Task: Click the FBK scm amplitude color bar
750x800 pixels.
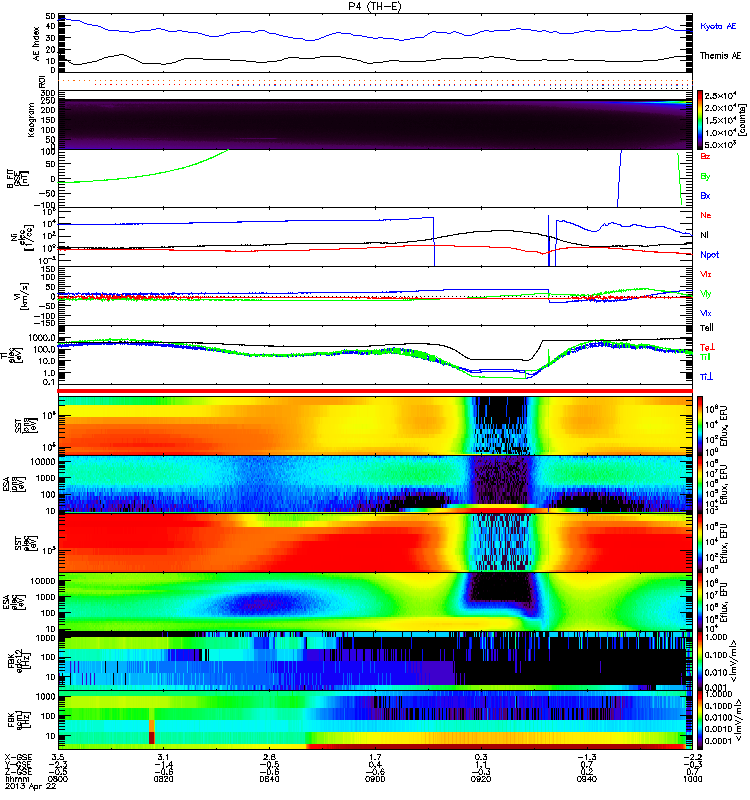Action: pyautogui.click(x=700, y=719)
